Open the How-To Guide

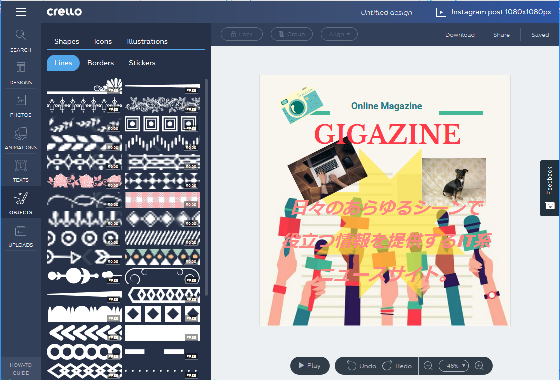[21, 369]
